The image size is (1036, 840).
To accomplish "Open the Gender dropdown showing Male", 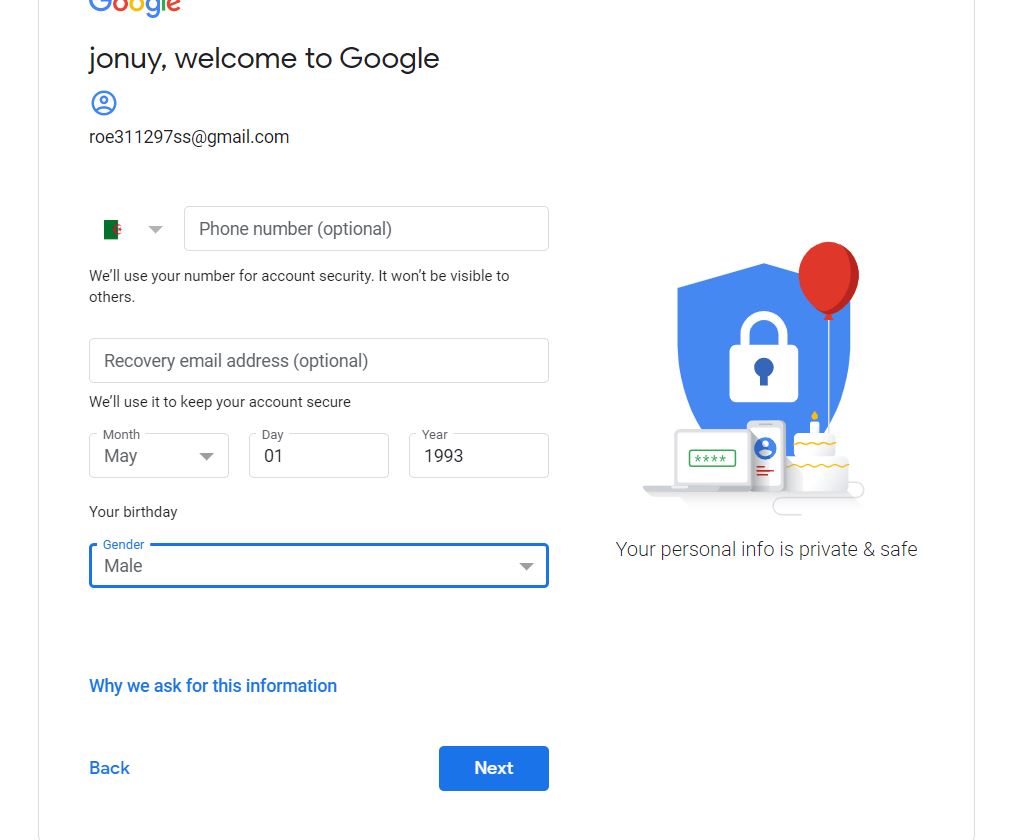I will click(x=318, y=566).
